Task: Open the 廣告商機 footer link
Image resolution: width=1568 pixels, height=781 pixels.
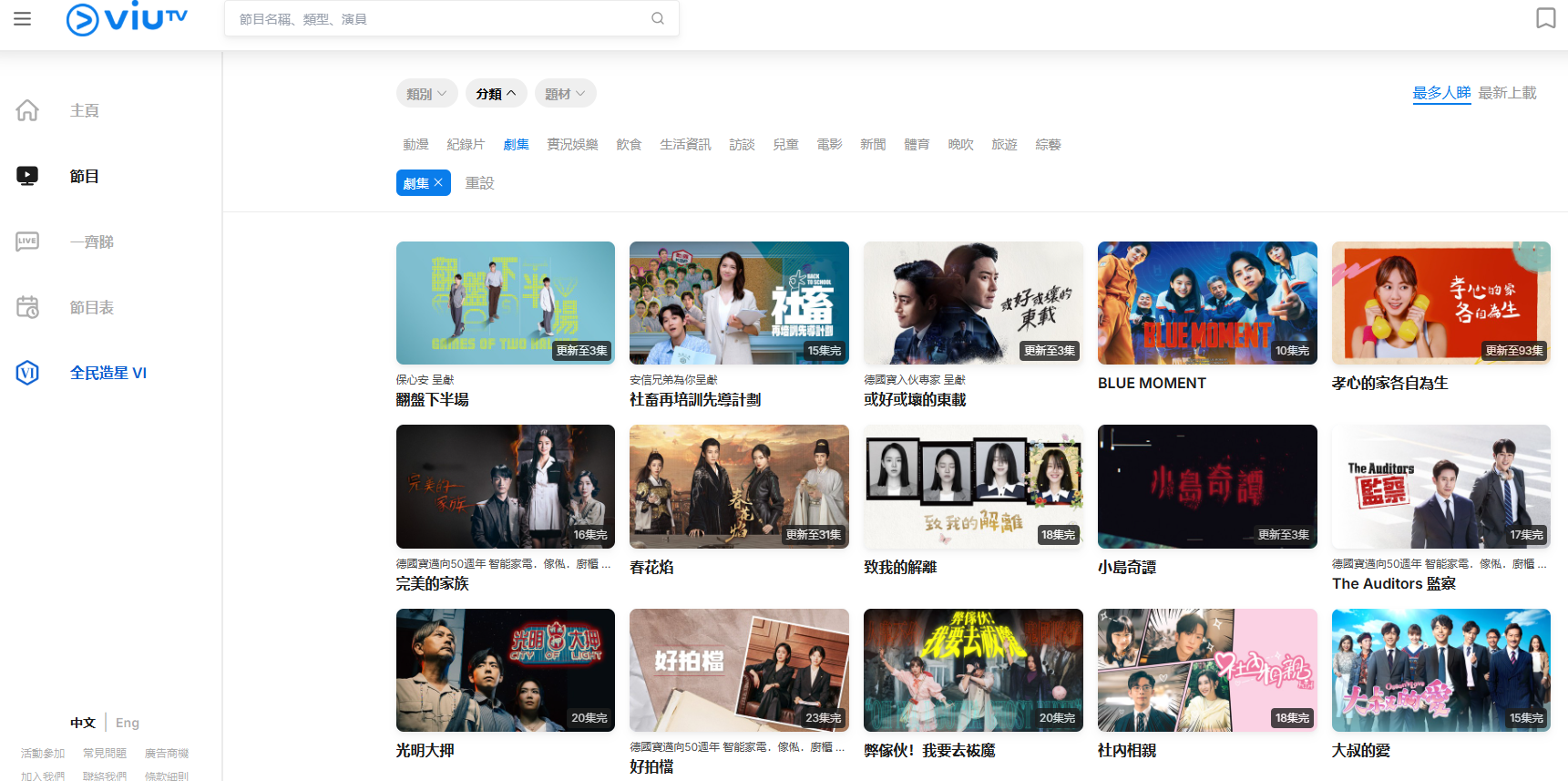Action: 167,754
